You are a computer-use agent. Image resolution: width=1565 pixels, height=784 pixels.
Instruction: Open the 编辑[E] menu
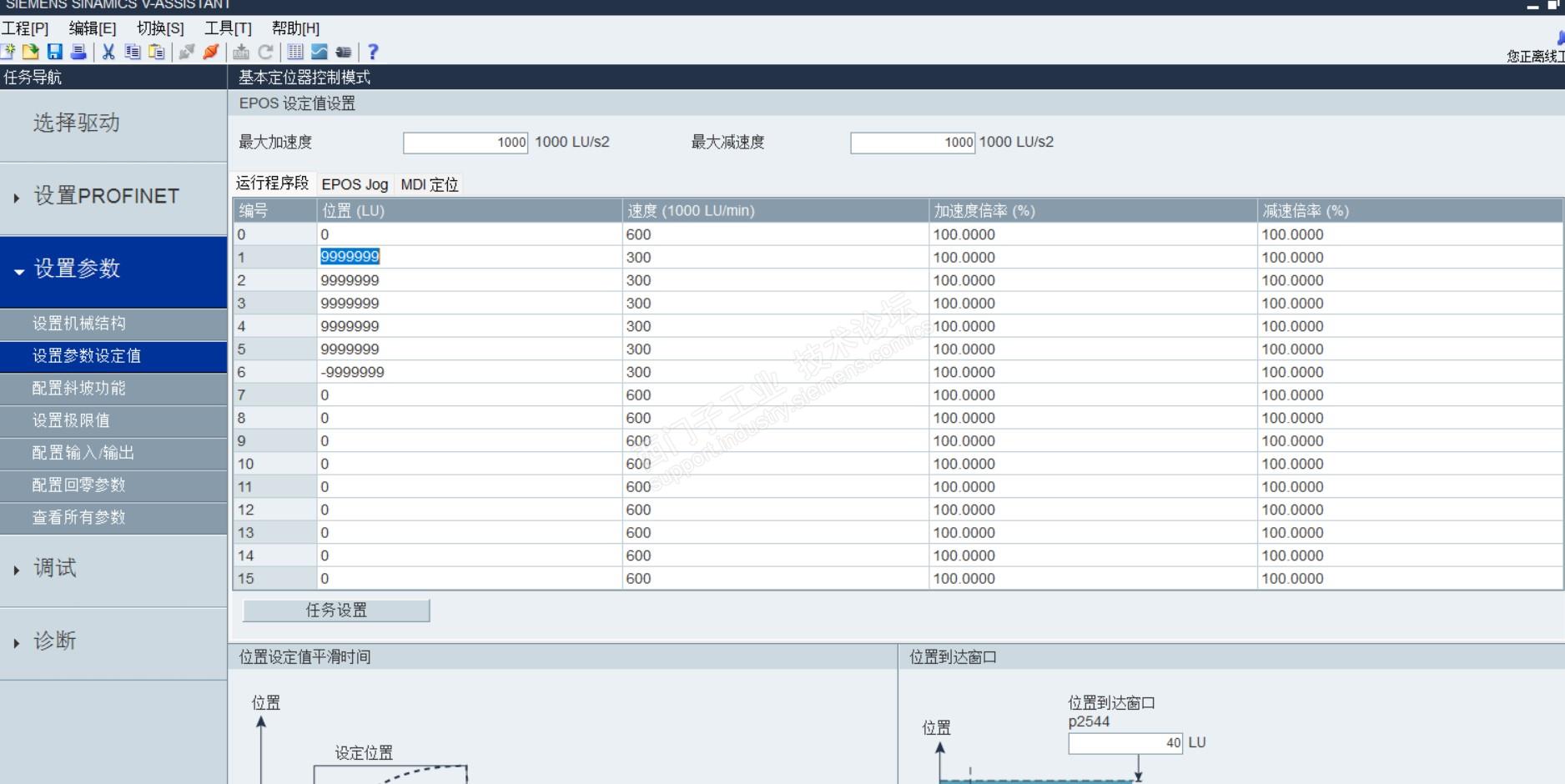tap(93, 28)
